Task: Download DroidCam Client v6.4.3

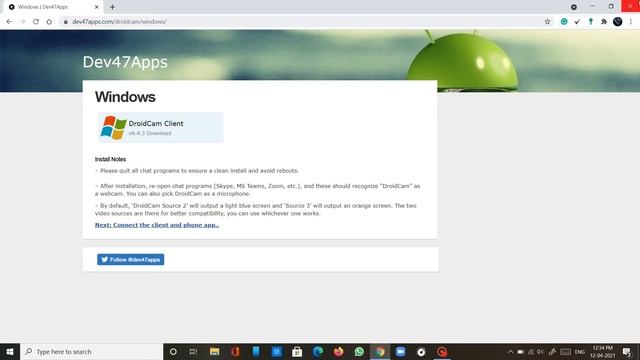Action: click(x=161, y=127)
